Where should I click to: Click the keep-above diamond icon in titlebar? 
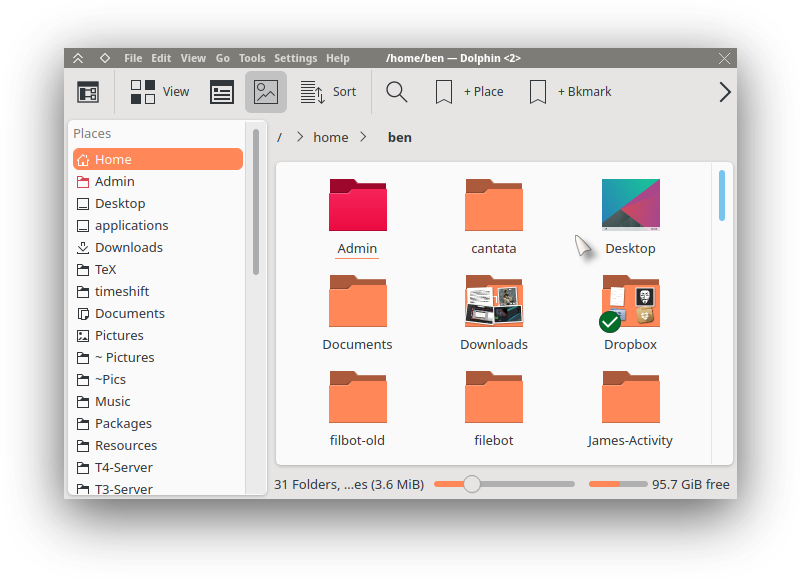[104, 58]
